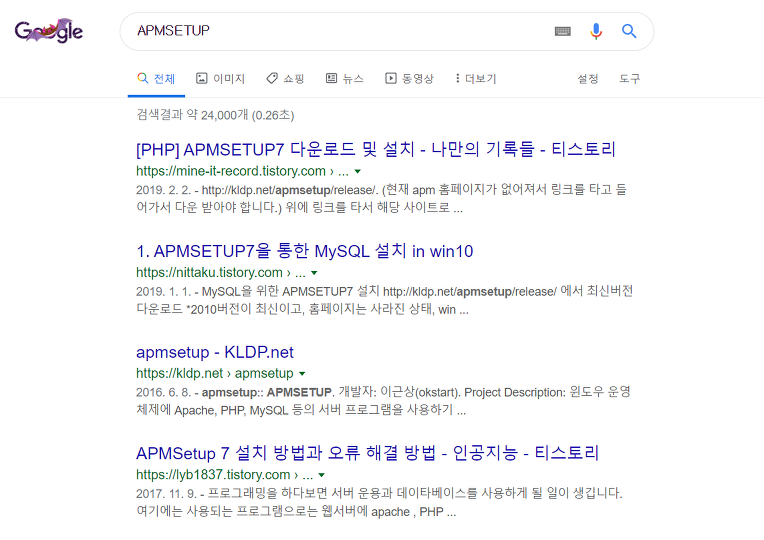Click the blue magnifier search button

point(629,31)
